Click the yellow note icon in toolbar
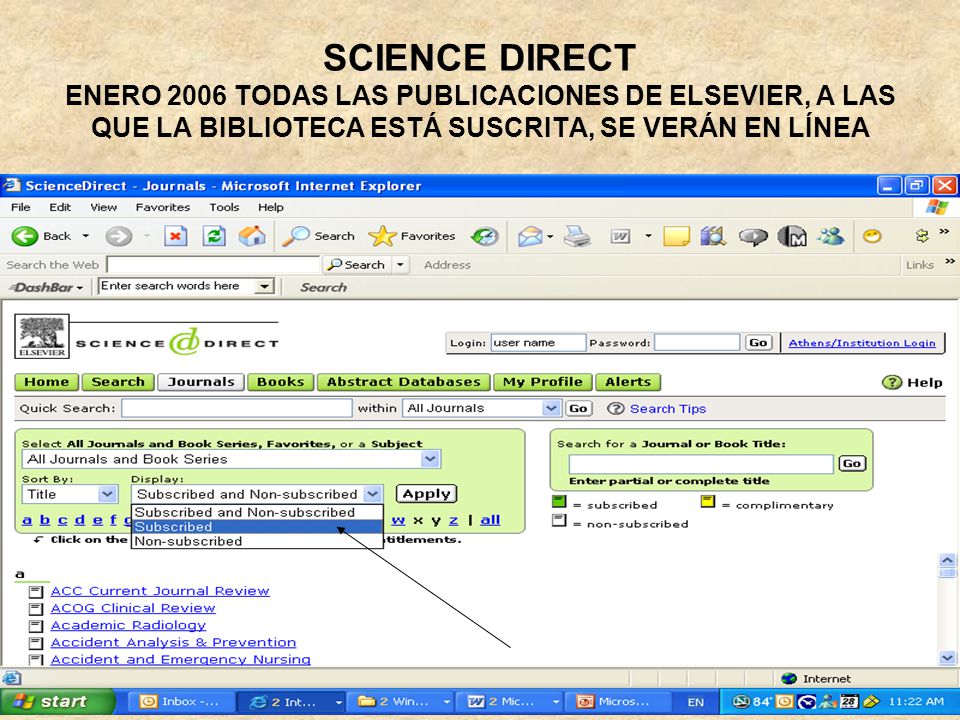 (676, 236)
